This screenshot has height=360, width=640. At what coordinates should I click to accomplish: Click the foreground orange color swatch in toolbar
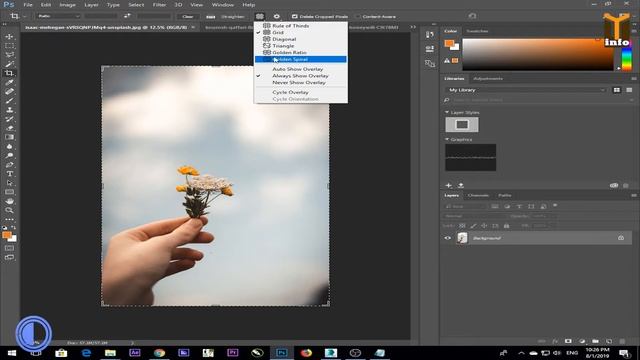point(7,235)
